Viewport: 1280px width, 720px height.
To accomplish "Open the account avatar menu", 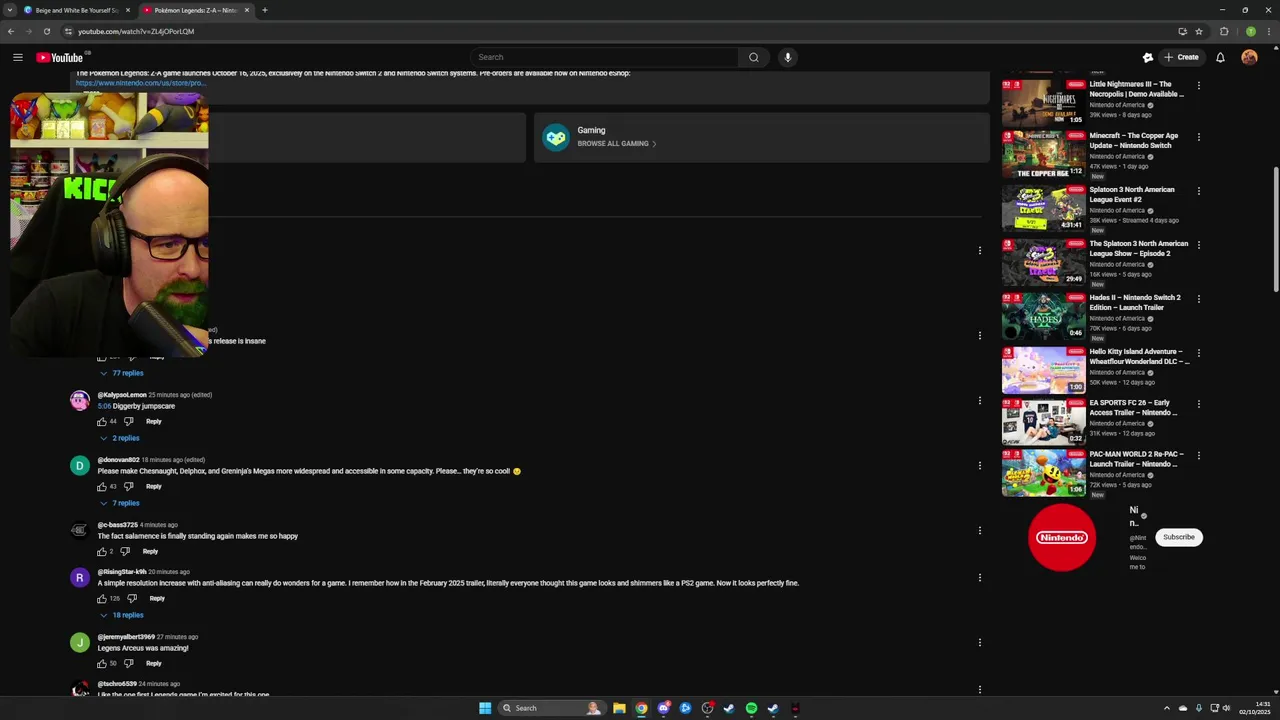I will point(1249,57).
